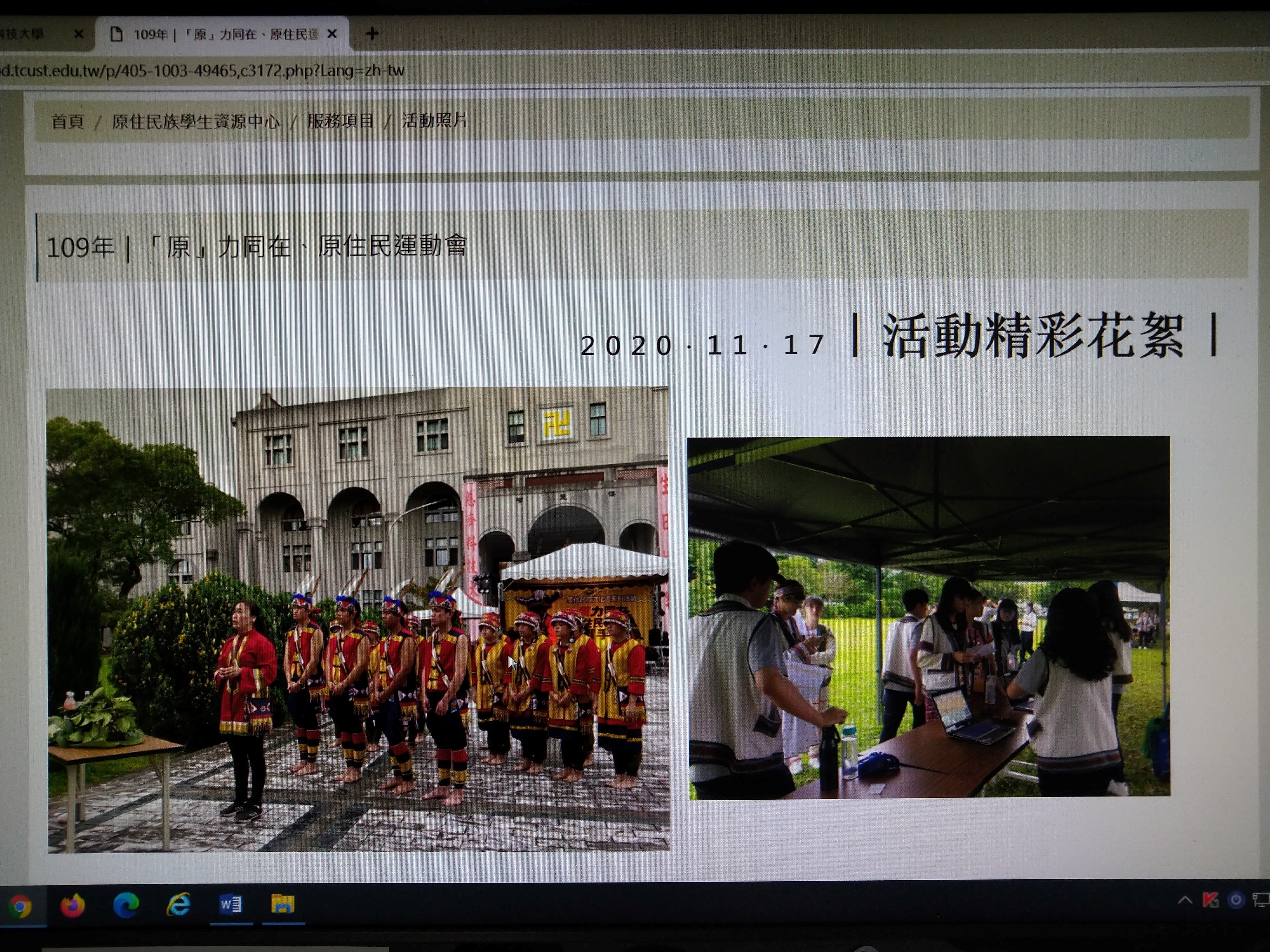Open 服務項目 breadcrumb link
Image resolution: width=1270 pixels, height=952 pixels.
pos(340,121)
